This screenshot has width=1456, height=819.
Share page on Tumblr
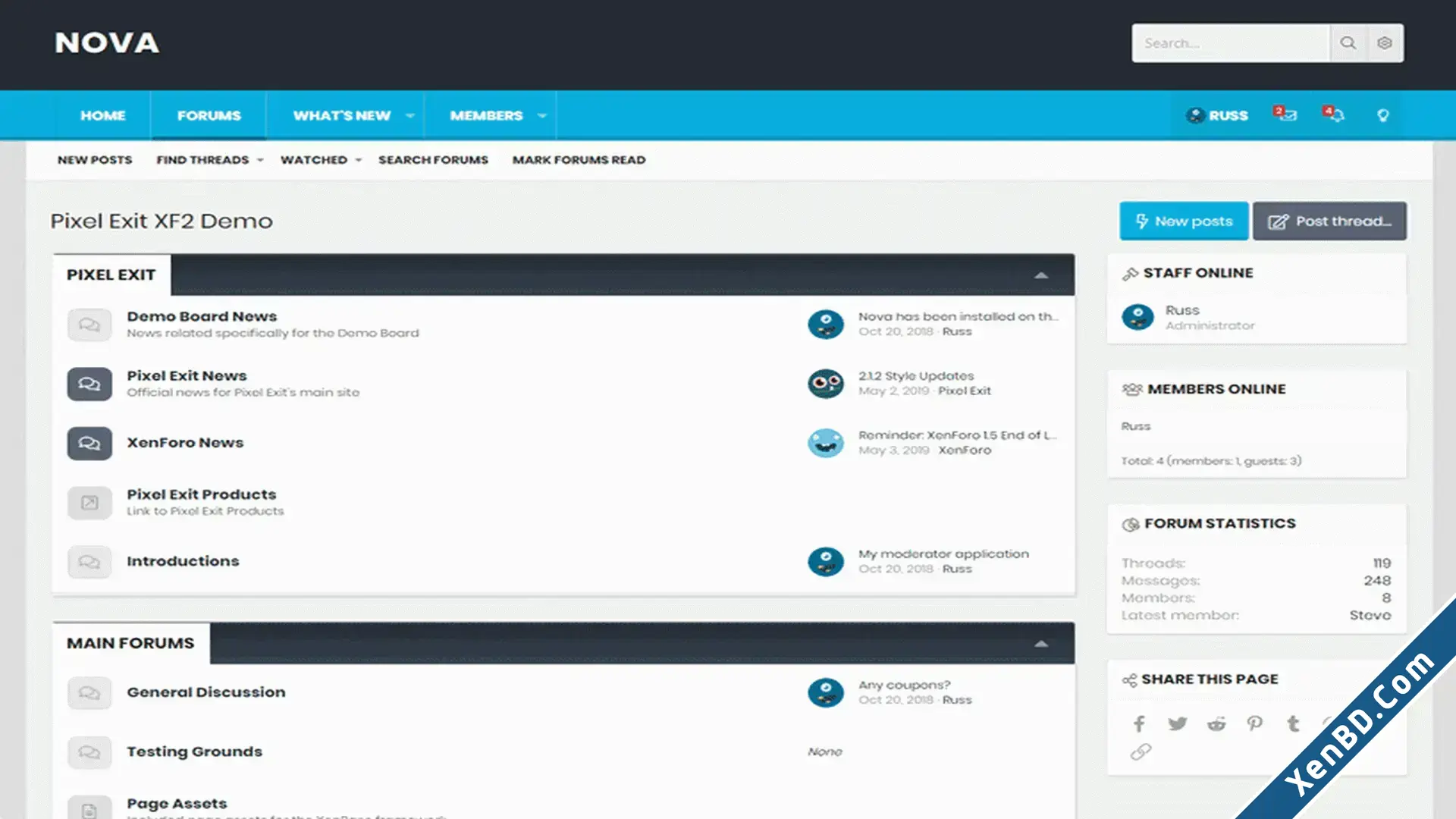coord(1294,723)
